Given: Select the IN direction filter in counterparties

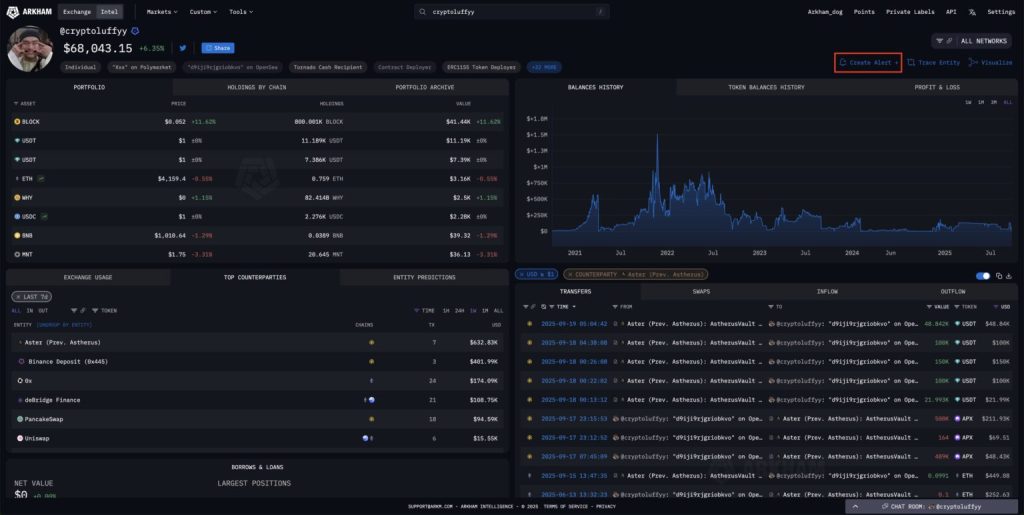Looking at the screenshot, I should pyautogui.click(x=29, y=311).
